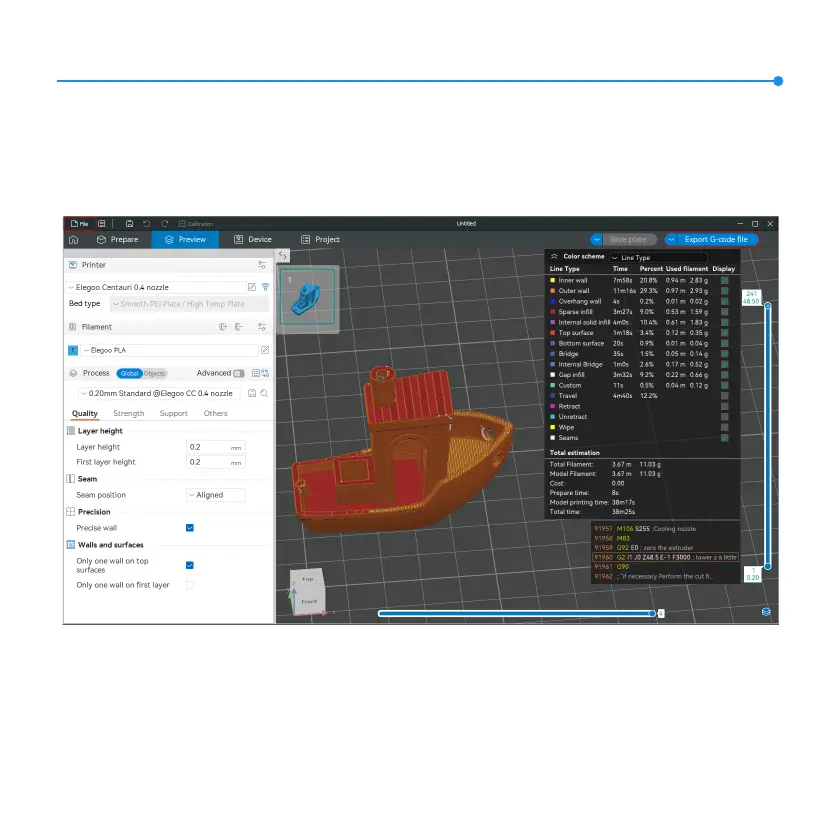The image size is (839, 839).
Task: Open the Color scheme Line Type dropdown
Action: pos(658,257)
